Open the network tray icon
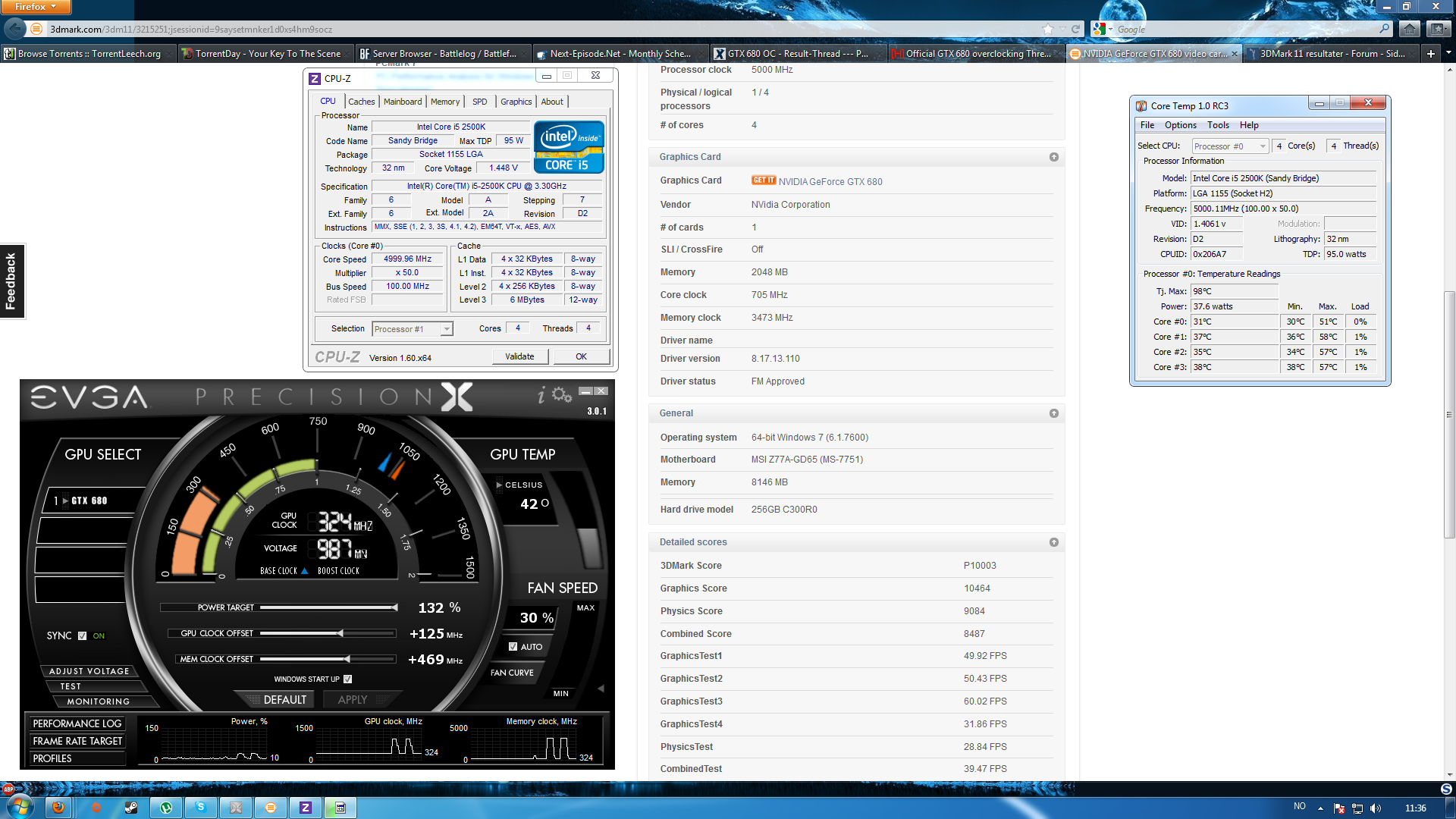Viewport: 1456px width, 819px height. (x=1357, y=808)
